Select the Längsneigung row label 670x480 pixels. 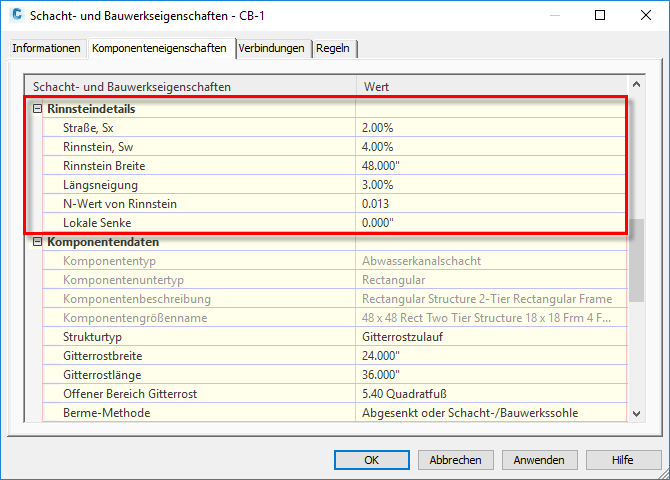point(100,185)
